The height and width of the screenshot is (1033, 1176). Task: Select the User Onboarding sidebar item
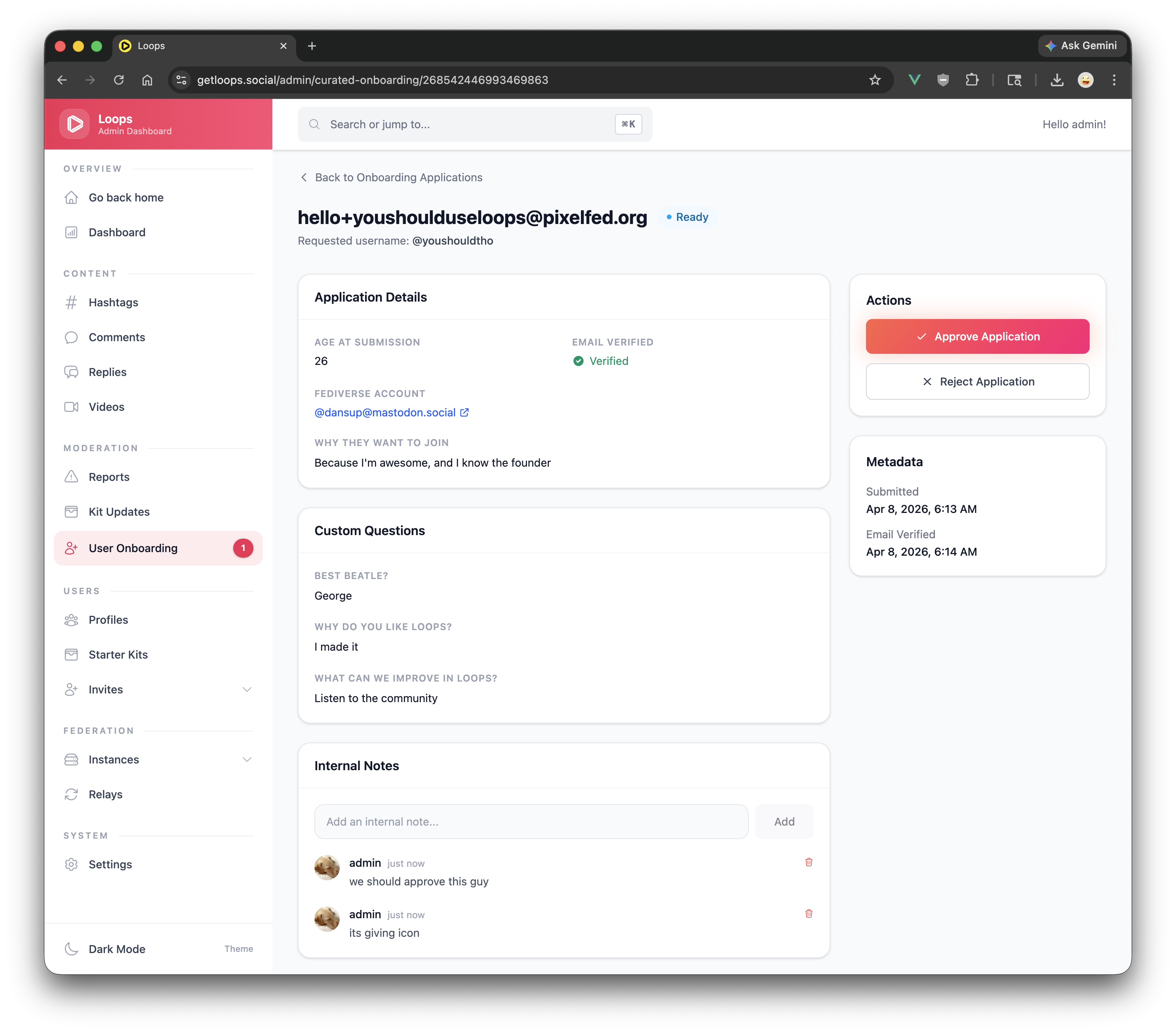[158, 548]
